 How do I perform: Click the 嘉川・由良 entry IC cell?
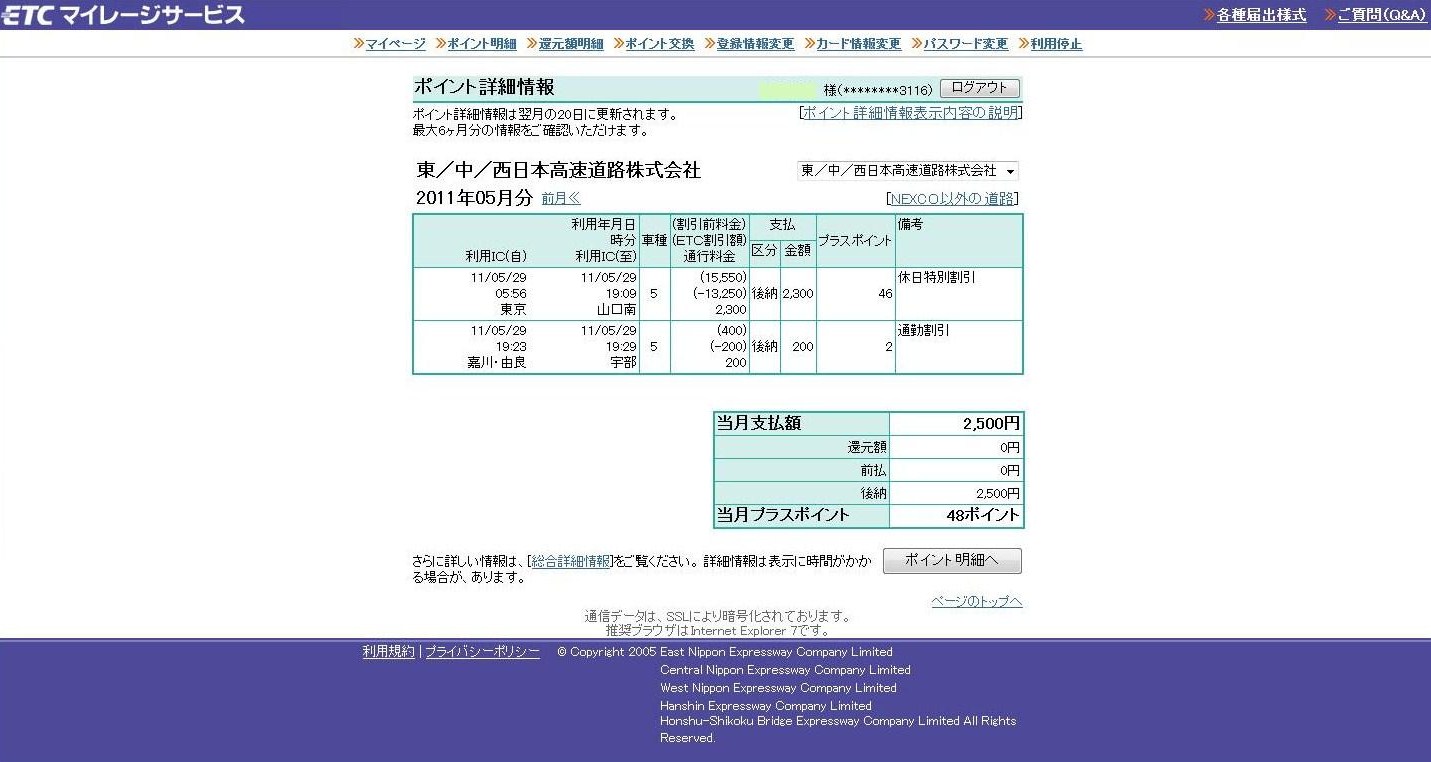(497, 363)
